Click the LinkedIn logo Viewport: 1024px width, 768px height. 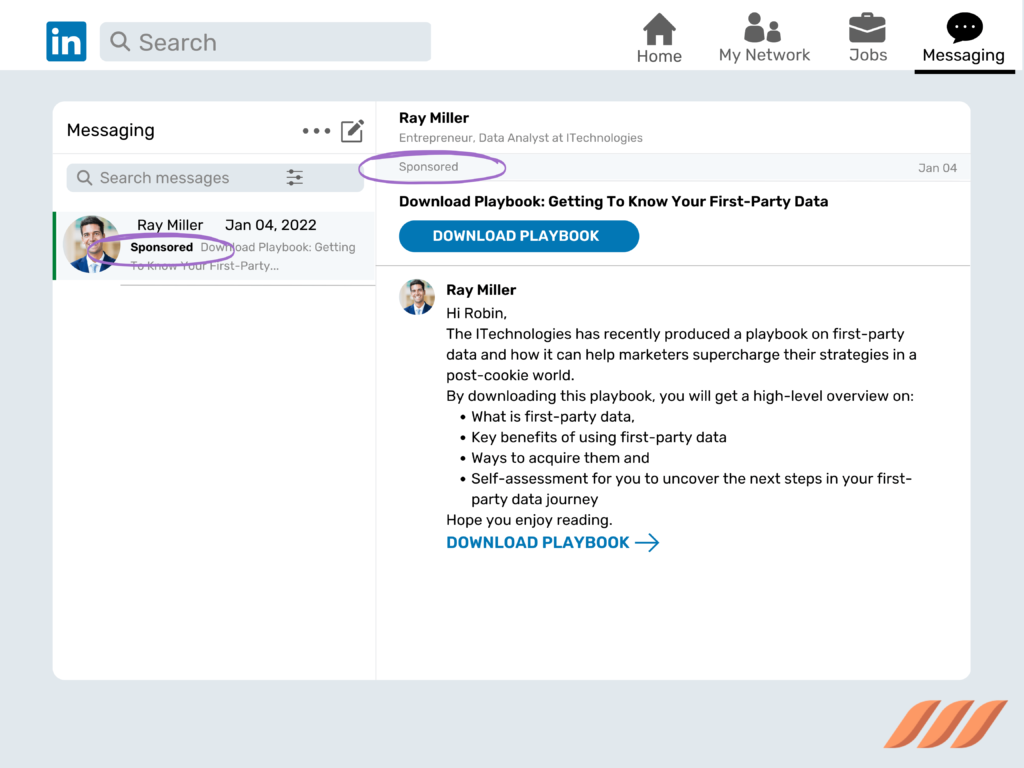(x=66, y=41)
